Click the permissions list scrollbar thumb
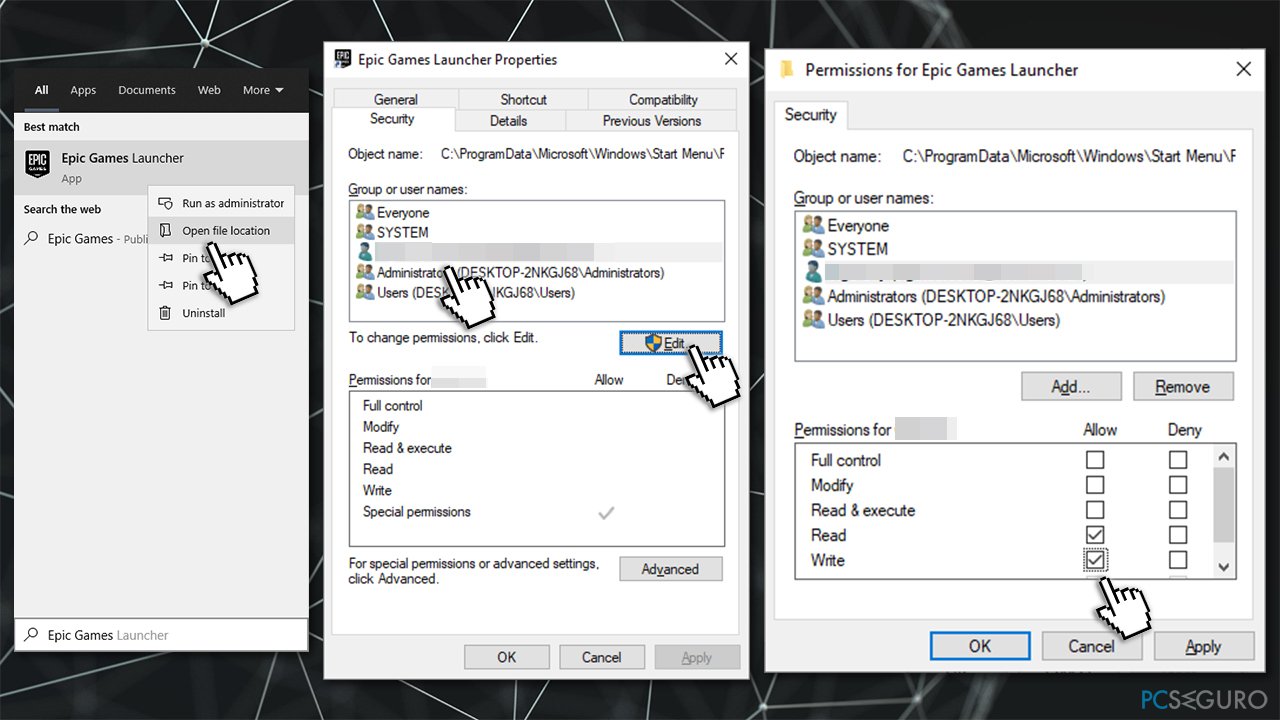Image resolution: width=1280 pixels, height=720 pixels. (x=1223, y=503)
